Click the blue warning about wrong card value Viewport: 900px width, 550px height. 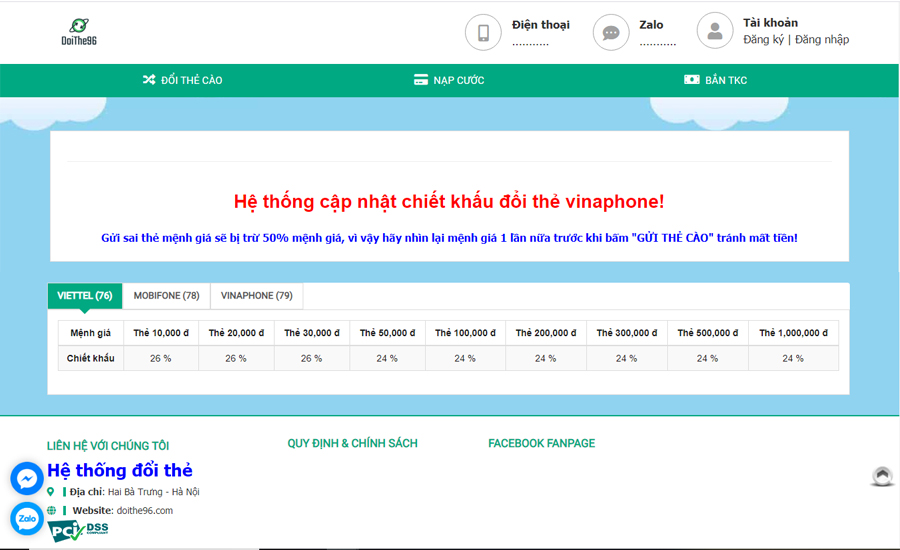tap(449, 238)
